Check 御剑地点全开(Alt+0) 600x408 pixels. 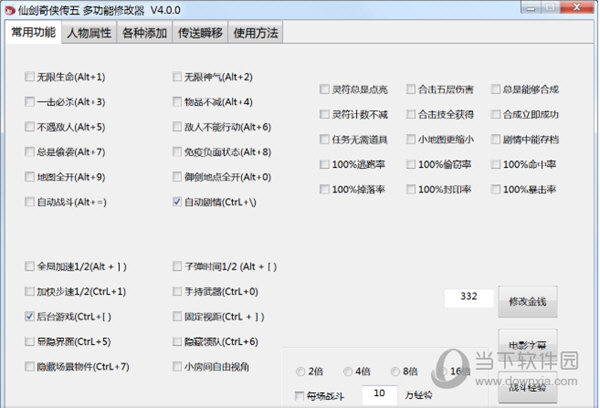tap(177, 176)
